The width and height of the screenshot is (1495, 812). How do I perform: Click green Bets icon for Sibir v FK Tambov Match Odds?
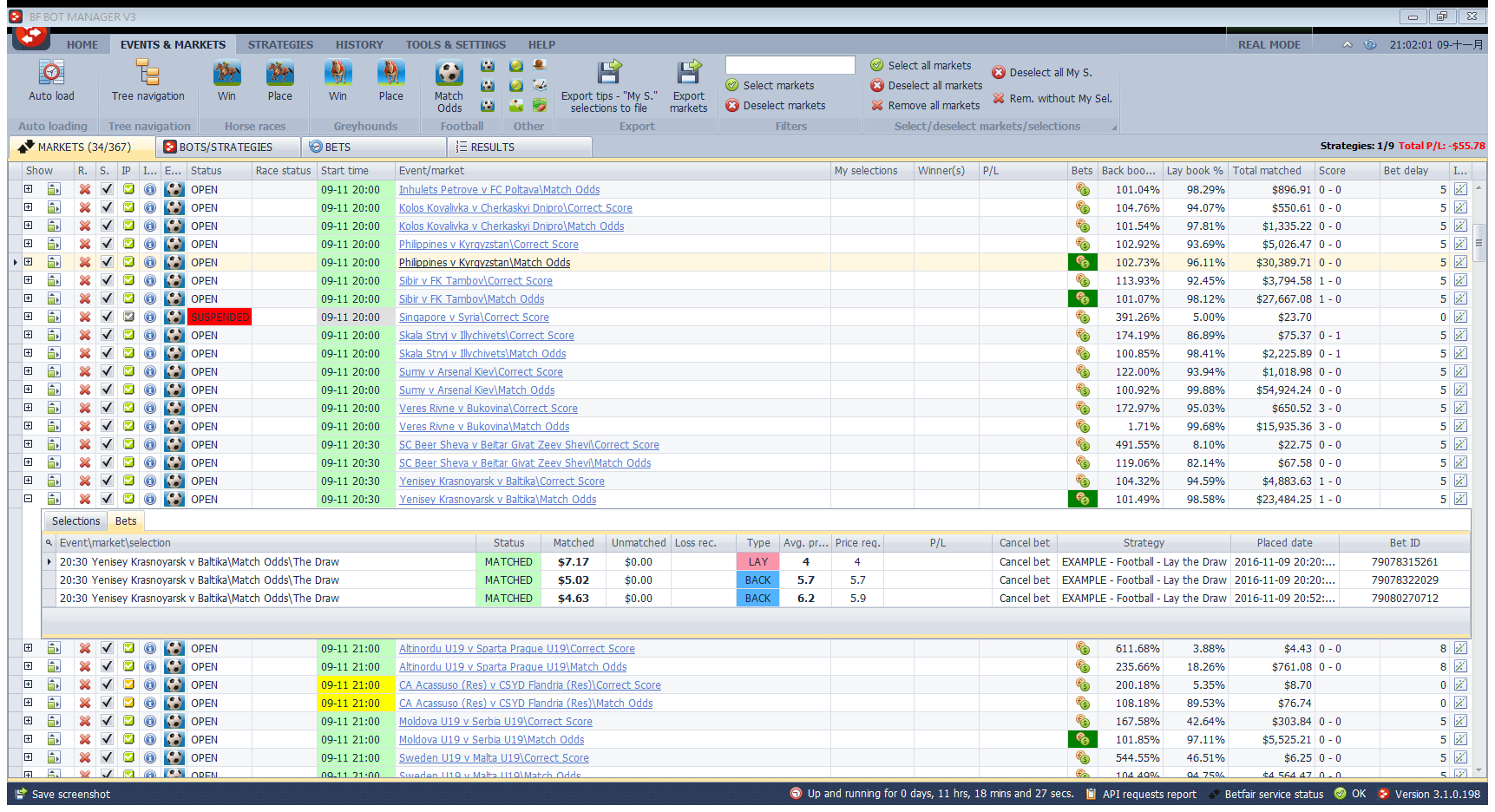point(1082,298)
